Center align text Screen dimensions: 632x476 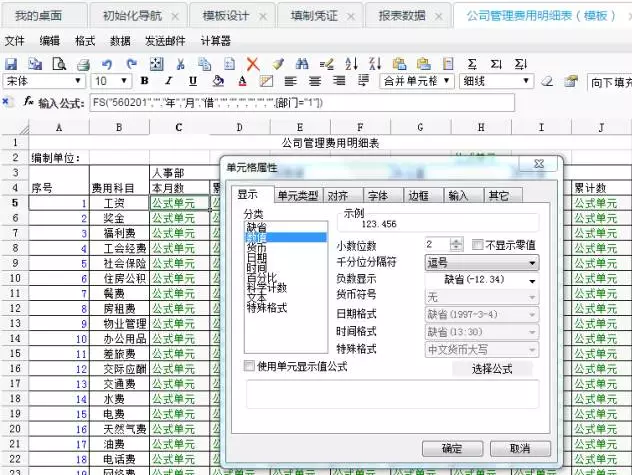tap(315, 81)
